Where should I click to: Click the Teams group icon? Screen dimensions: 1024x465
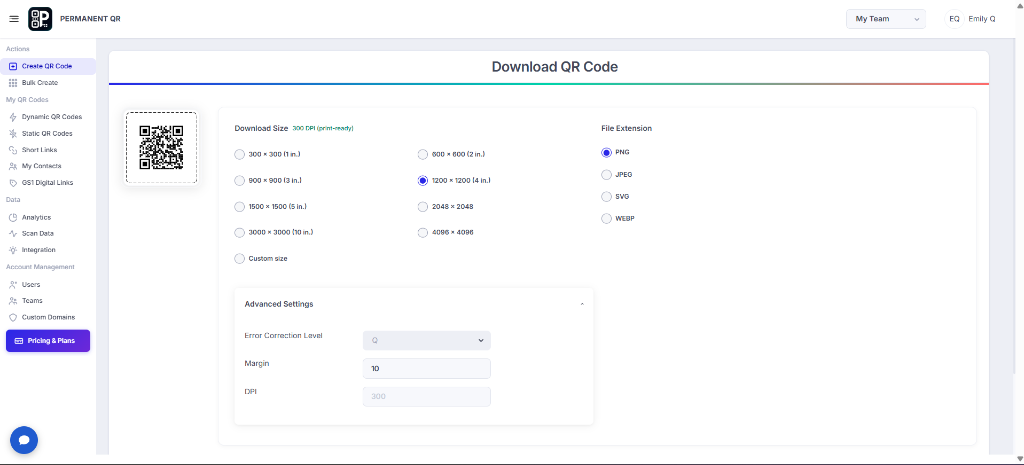coord(13,301)
